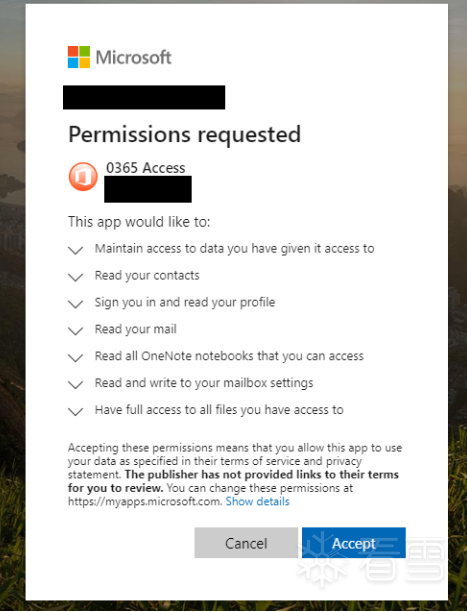Click the Microsoft wordmark text
467x612 pixels.
134,57
